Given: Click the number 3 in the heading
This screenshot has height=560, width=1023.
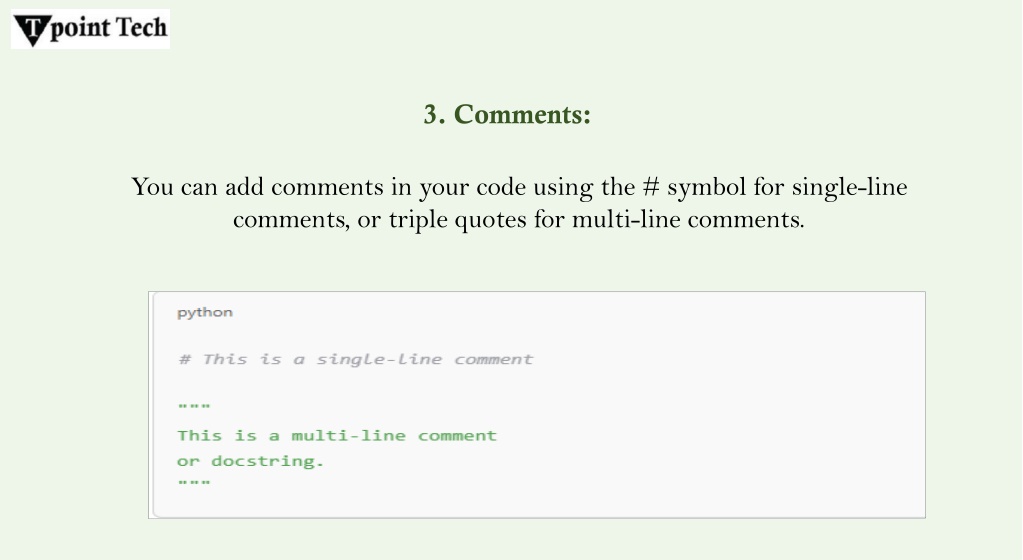Looking at the screenshot, I should pos(431,115).
